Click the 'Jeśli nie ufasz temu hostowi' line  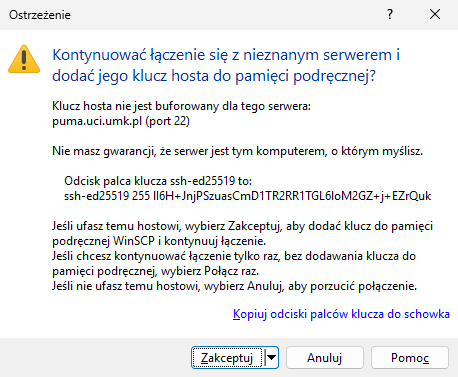tap(234, 286)
